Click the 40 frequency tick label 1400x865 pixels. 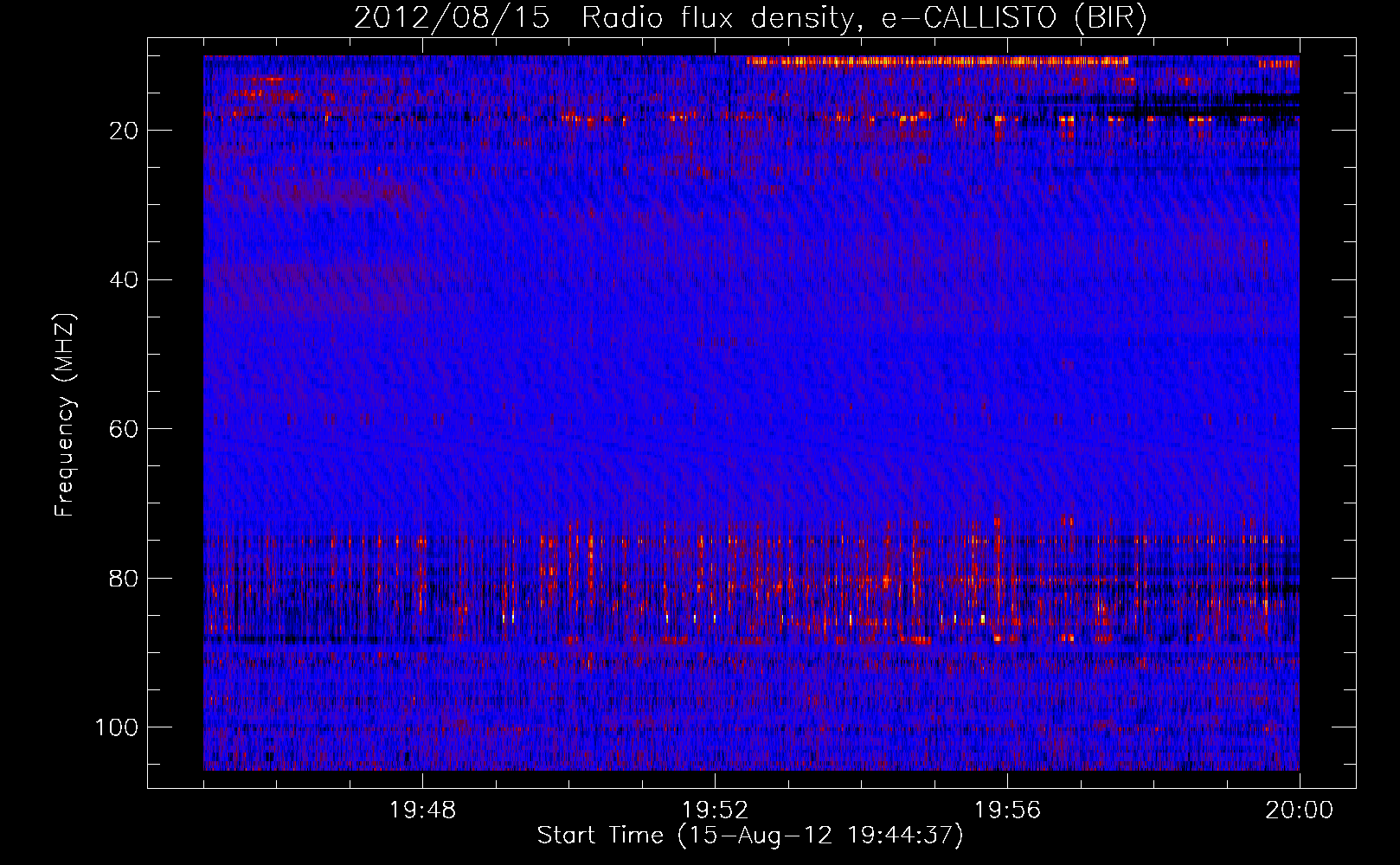pos(125,279)
